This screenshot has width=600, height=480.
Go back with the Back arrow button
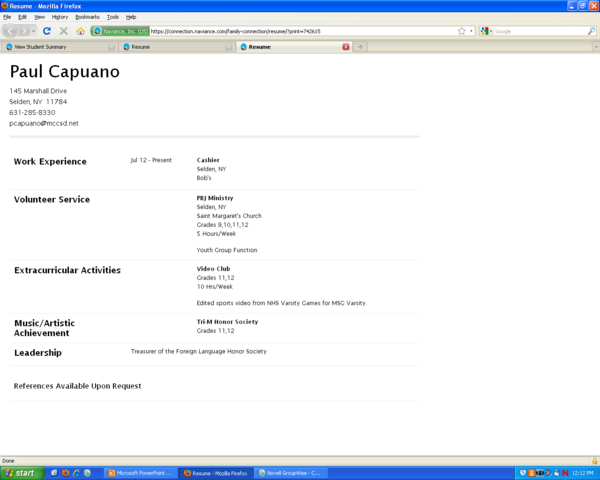(x=10, y=31)
